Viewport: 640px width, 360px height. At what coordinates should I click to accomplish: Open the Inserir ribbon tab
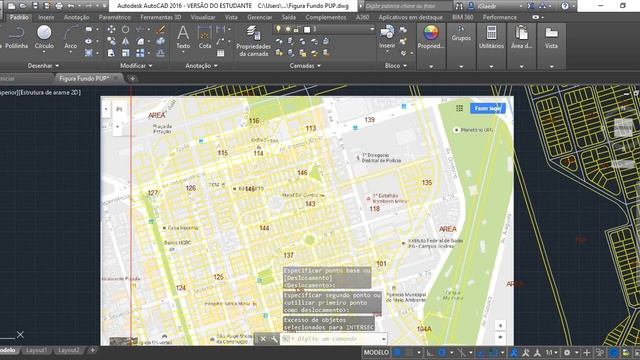tap(46, 17)
